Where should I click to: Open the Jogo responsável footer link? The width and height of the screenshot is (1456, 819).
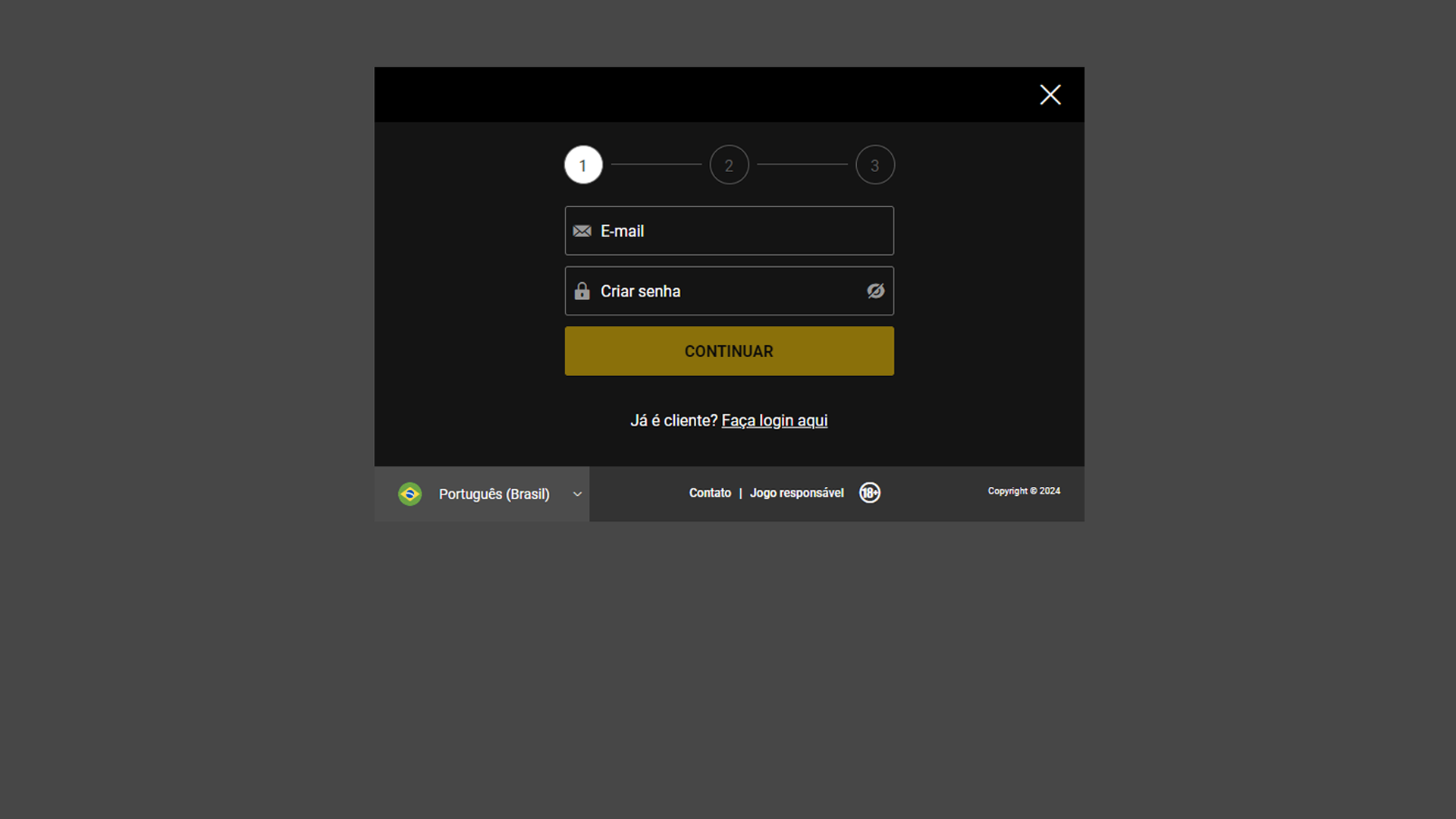(x=796, y=493)
